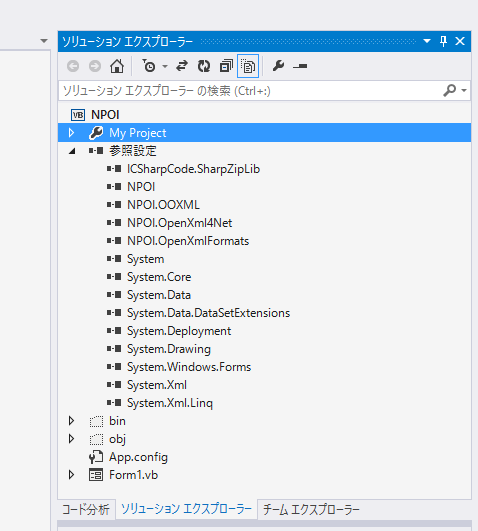Select System.Core reference
The height and width of the screenshot is (531, 478).
(x=159, y=277)
